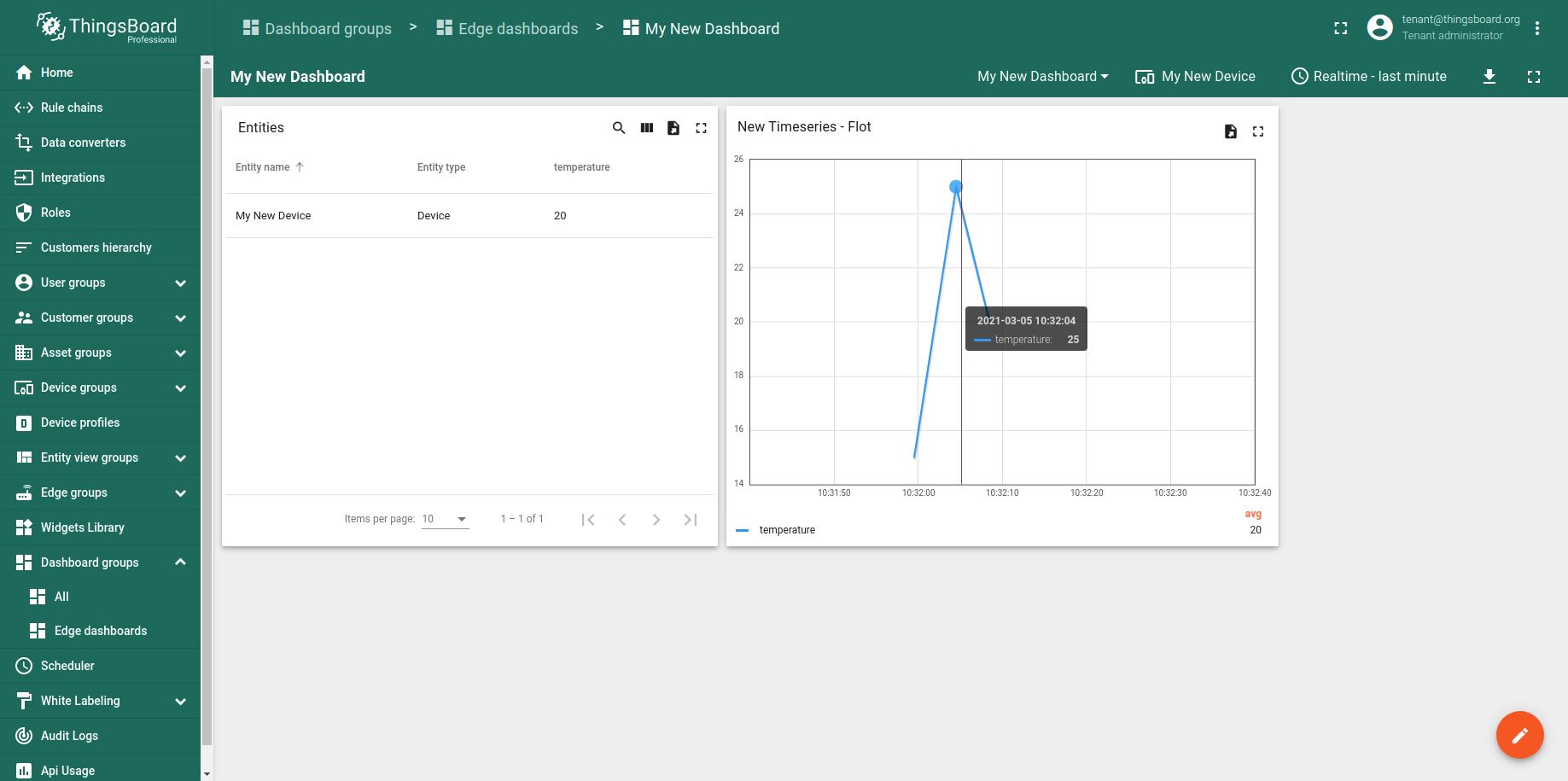
Task: Open Widgets Library
Action: click(x=100, y=527)
